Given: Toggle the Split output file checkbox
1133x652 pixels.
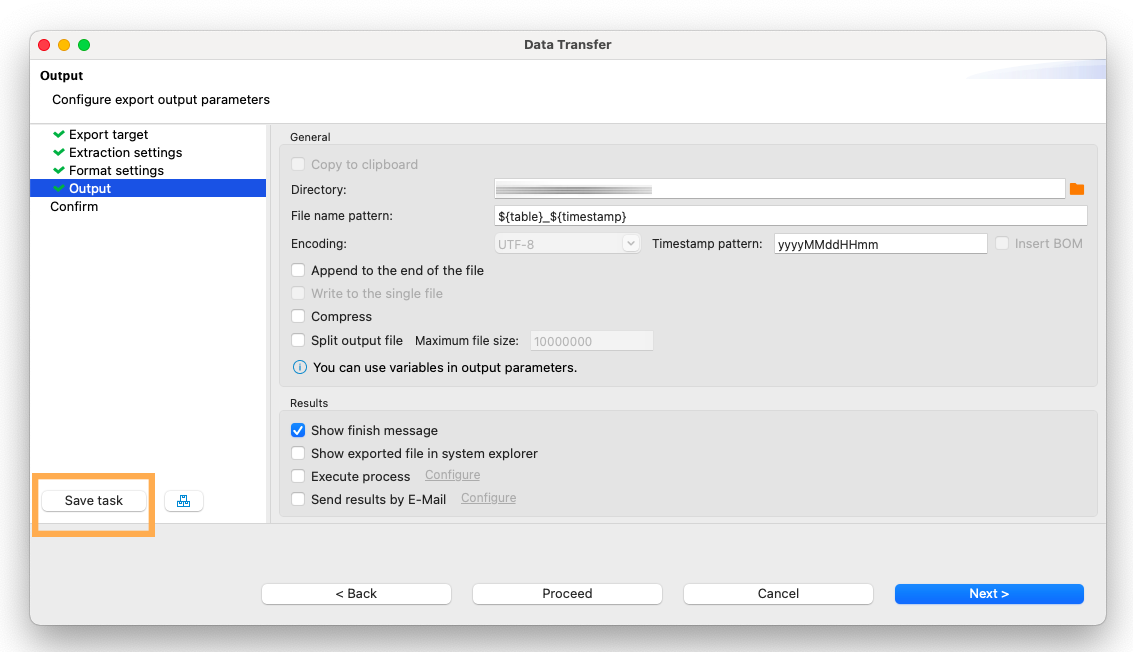Looking at the screenshot, I should (297, 340).
